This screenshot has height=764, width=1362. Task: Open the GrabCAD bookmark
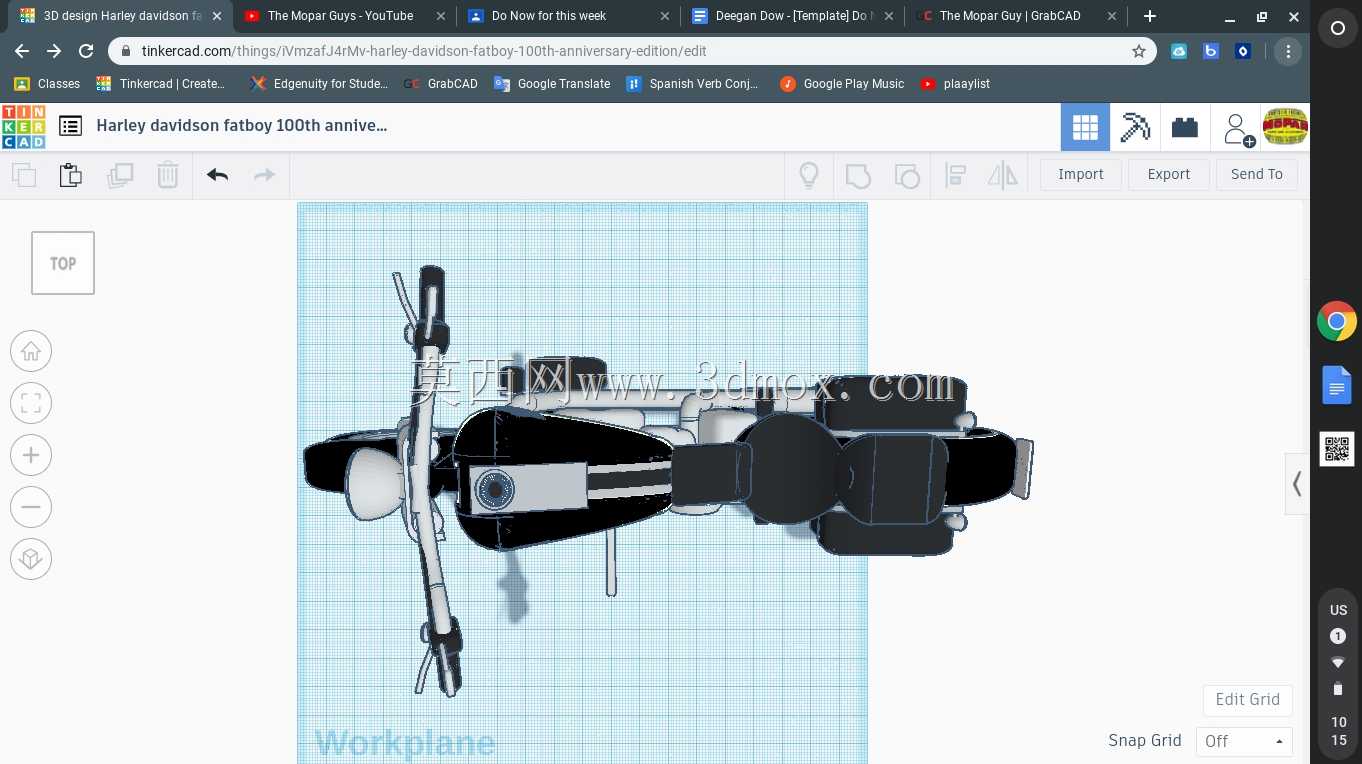coord(441,84)
